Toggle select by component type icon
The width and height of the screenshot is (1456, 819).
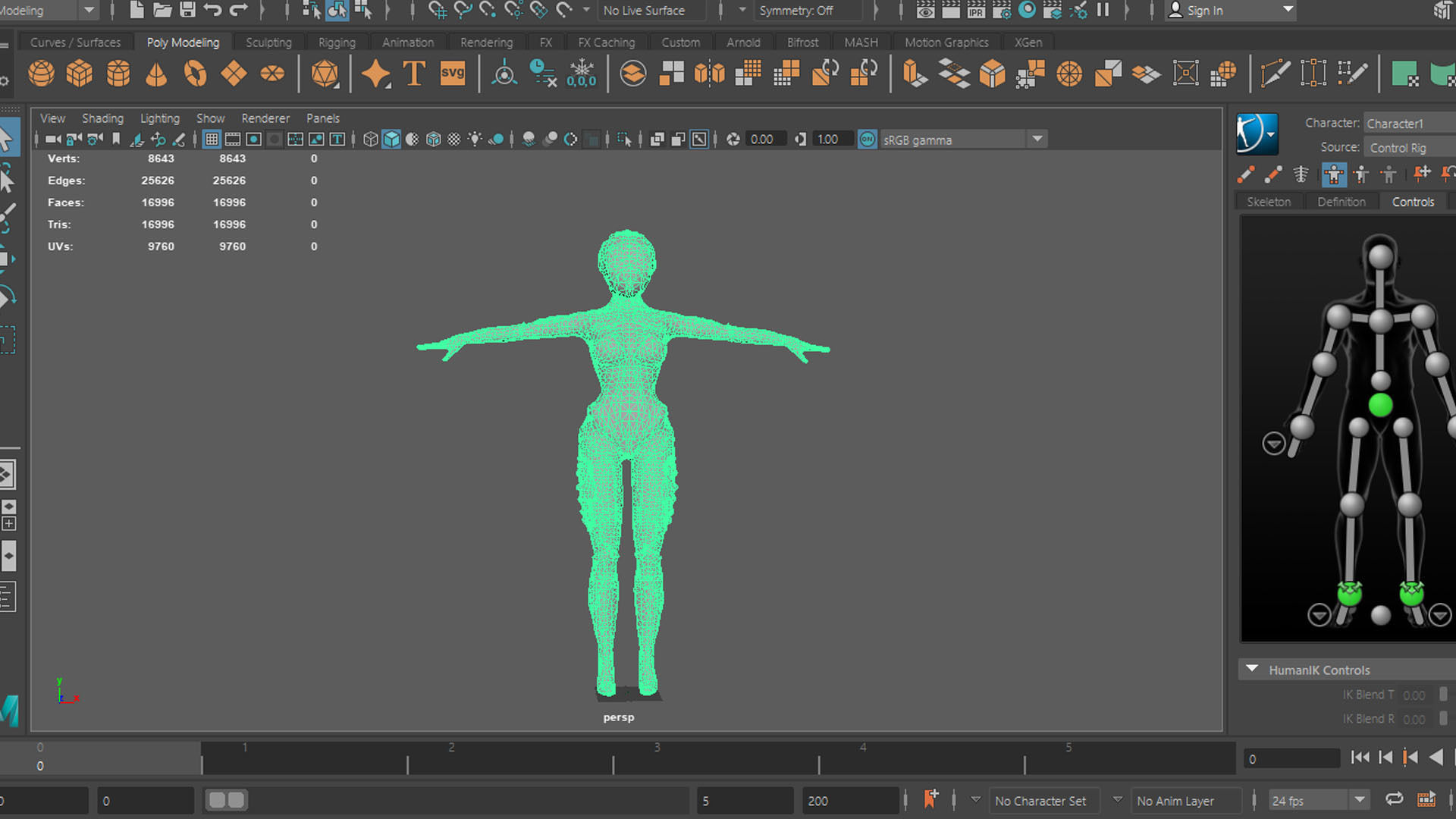click(363, 10)
